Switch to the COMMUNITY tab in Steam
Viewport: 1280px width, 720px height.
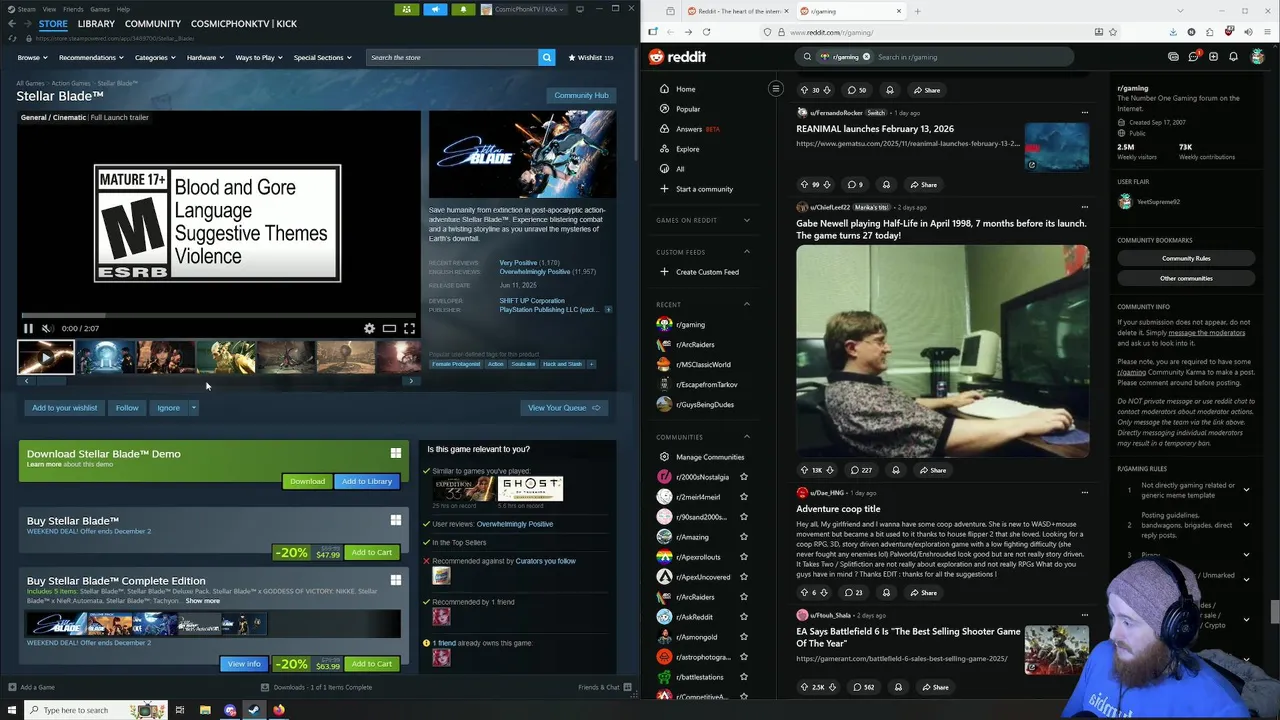pyautogui.click(x=153, y=24)
